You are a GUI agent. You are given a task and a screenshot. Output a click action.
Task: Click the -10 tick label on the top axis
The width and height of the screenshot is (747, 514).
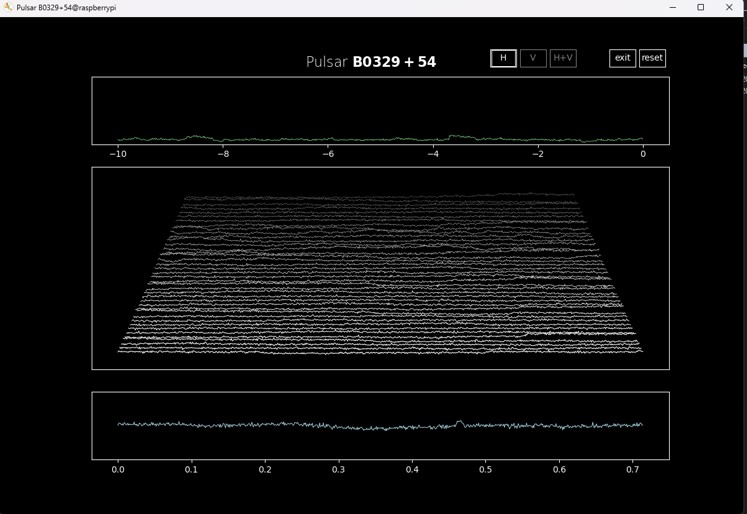(x=118, y=154)
